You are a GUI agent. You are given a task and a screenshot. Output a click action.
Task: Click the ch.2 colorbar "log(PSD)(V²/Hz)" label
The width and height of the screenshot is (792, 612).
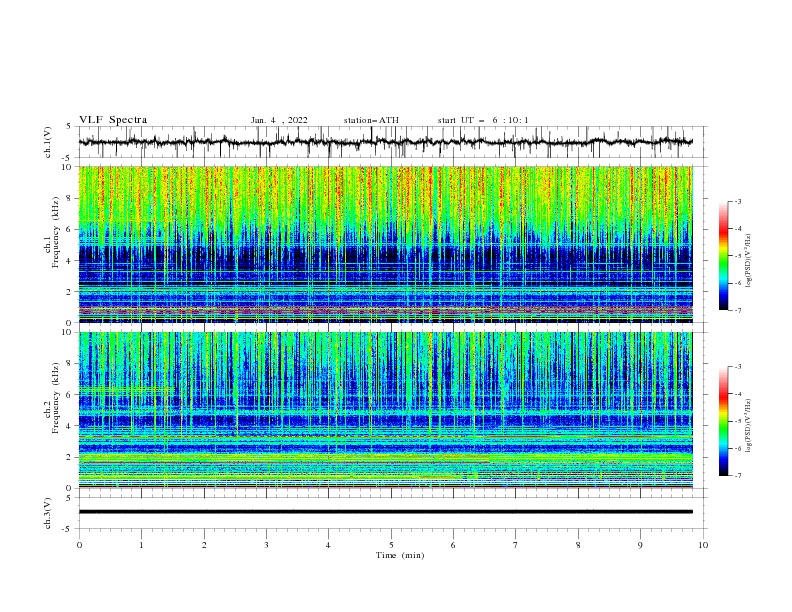pos(748,425)
